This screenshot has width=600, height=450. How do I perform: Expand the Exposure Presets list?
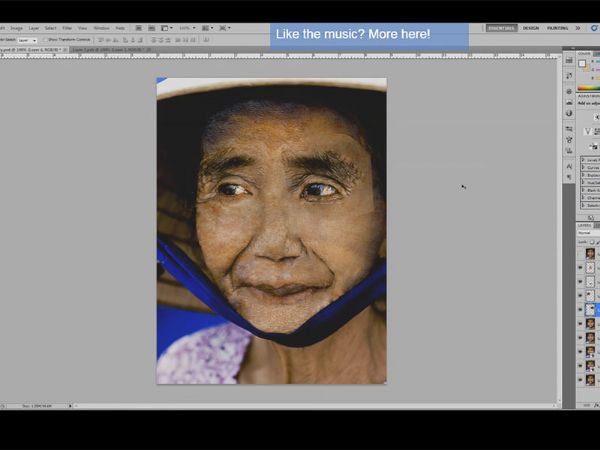point(583,175)
